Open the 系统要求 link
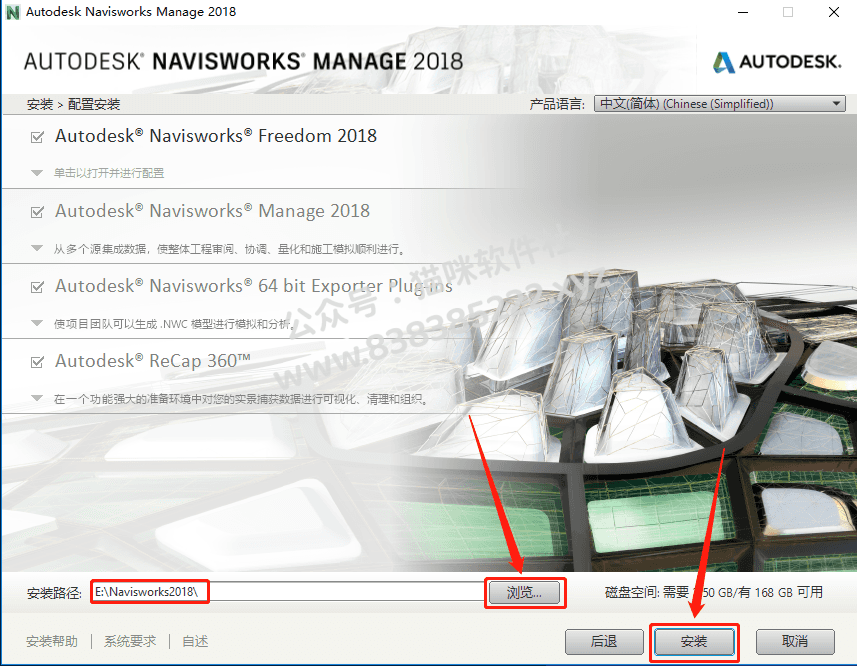The height and width of the screenshot is (666, 857). (x=130, y=641)
